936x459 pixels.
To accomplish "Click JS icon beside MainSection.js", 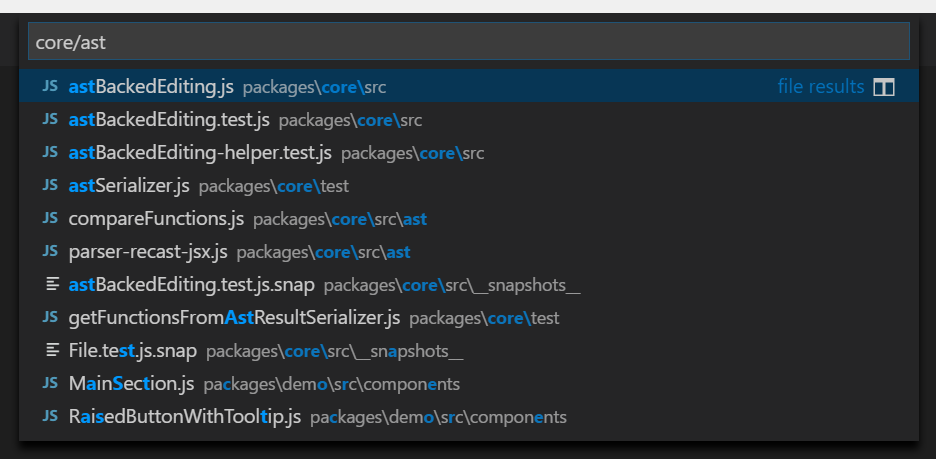I will click(x=51, y=383).
